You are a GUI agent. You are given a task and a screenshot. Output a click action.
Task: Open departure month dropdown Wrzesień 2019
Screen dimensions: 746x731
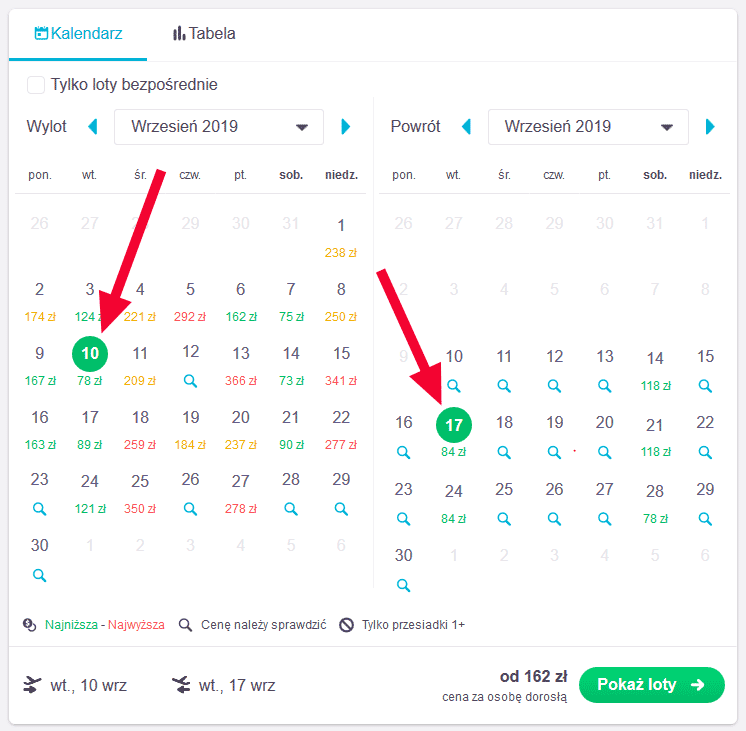[x=219, y=127]
